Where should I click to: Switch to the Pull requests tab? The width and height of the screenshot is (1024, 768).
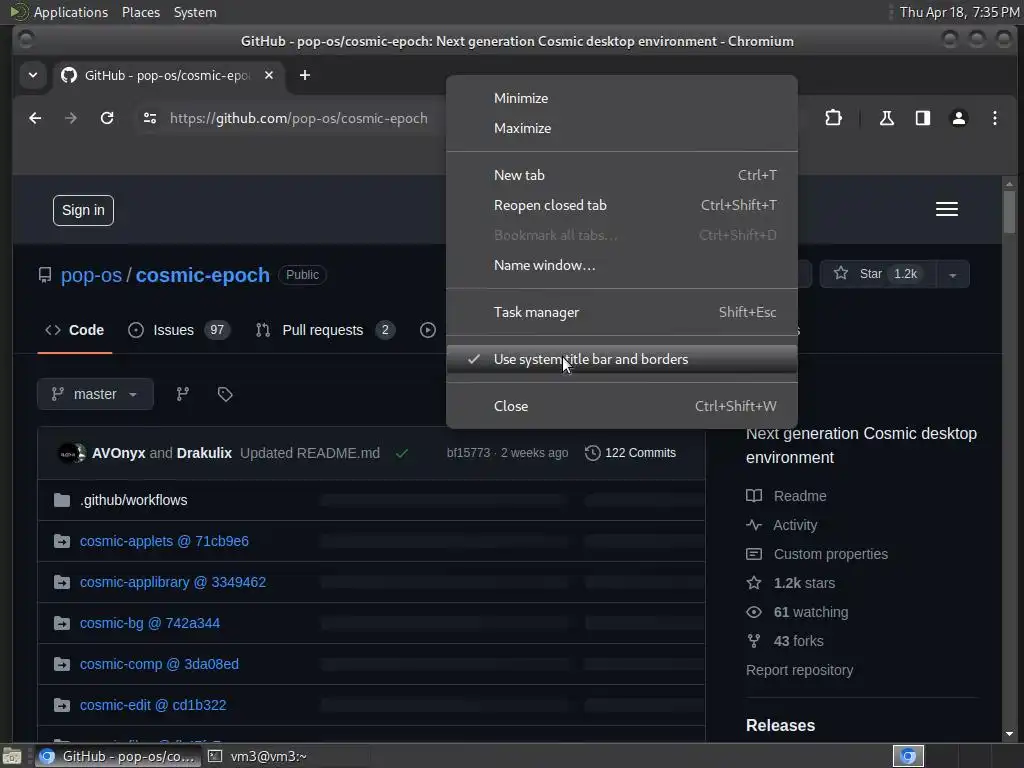(x=325, y=330)
